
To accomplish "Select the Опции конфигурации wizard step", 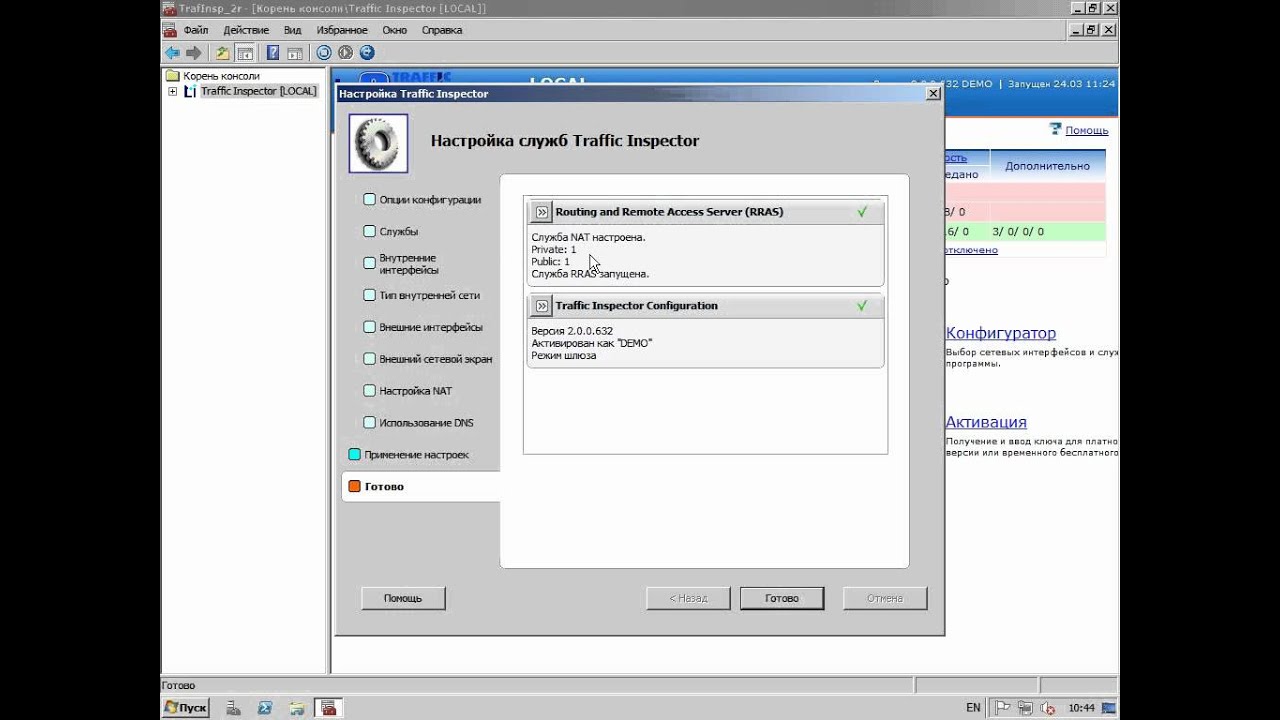I will pos(422,200).
